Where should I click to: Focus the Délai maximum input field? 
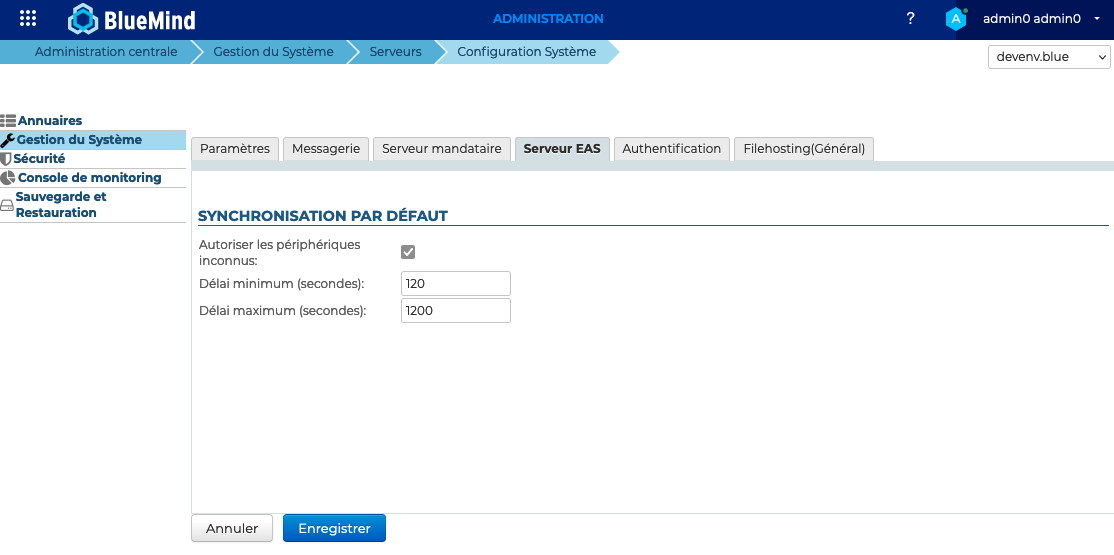[x=455, y=311]
